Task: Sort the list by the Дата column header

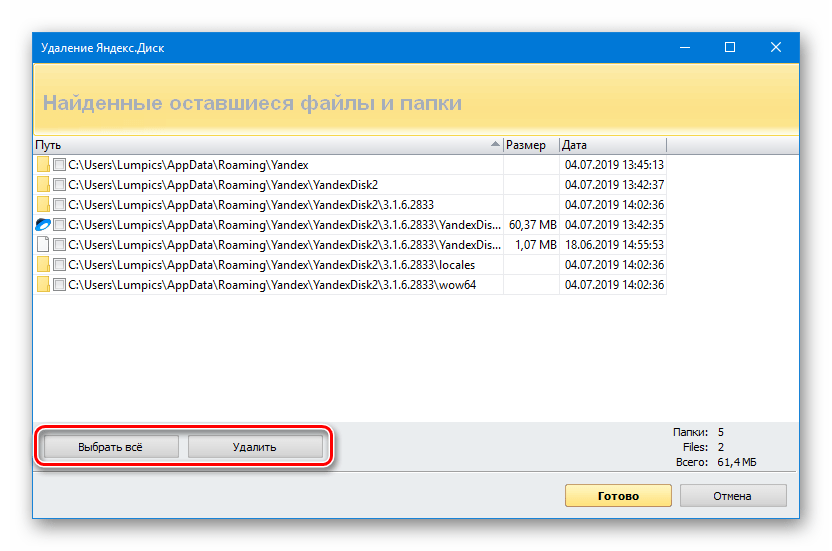Action: click(612, 145)
